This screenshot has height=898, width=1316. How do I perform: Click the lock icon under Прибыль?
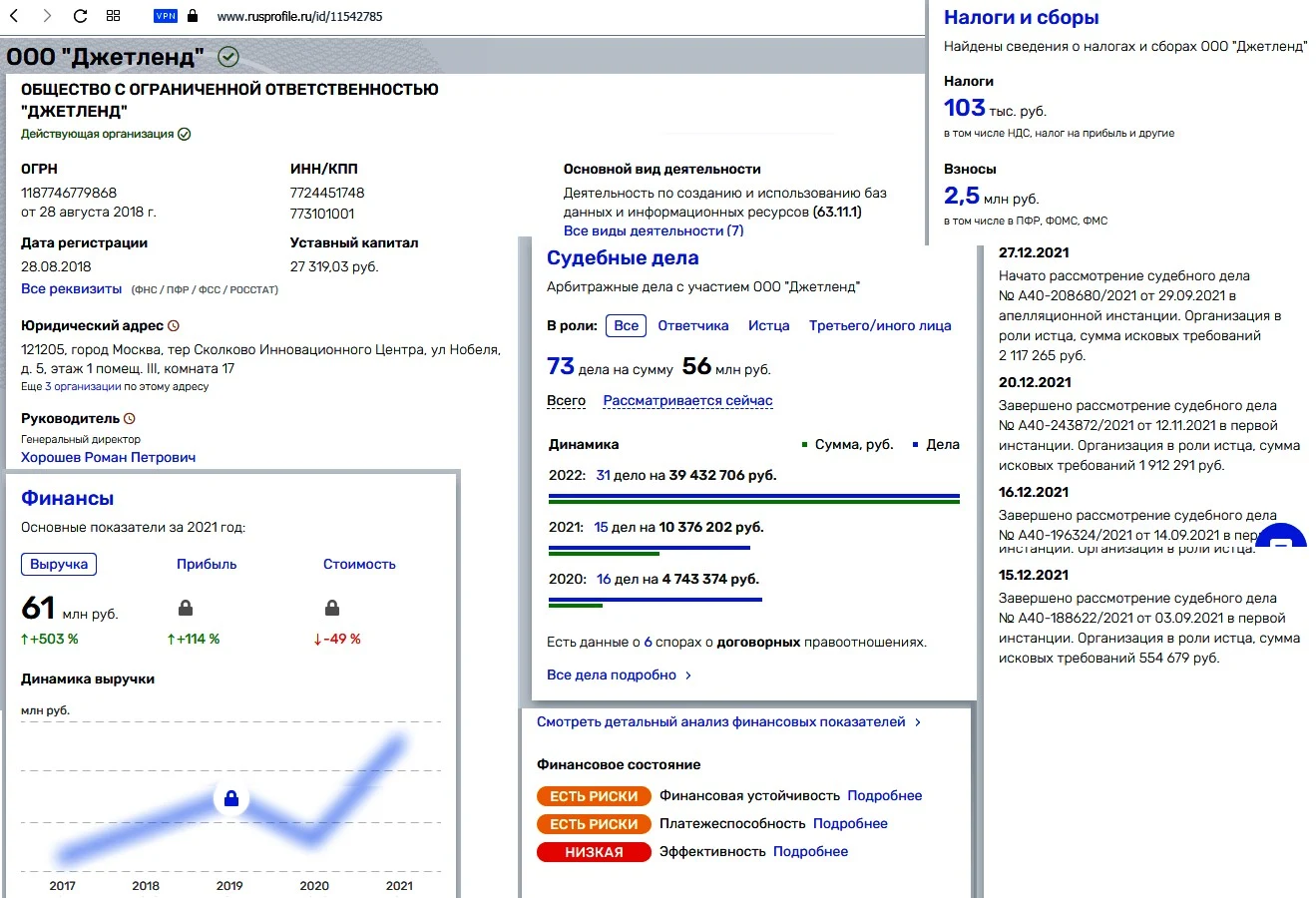[186, 608]
